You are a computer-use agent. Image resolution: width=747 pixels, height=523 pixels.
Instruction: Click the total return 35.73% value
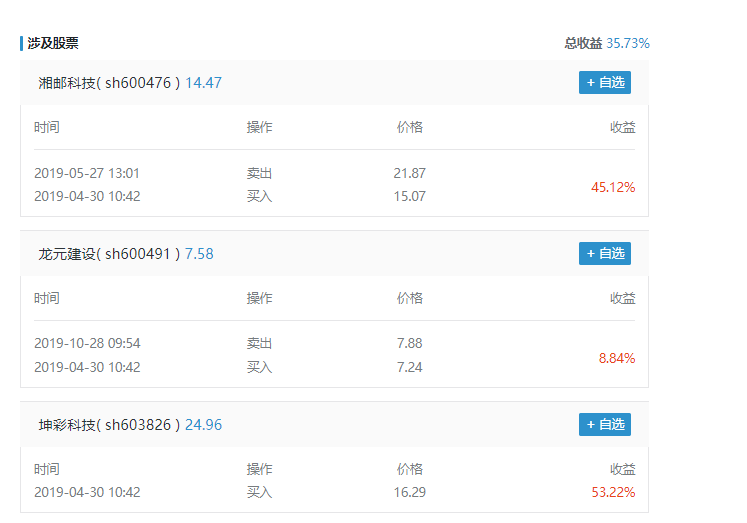(x=628, y=43)
